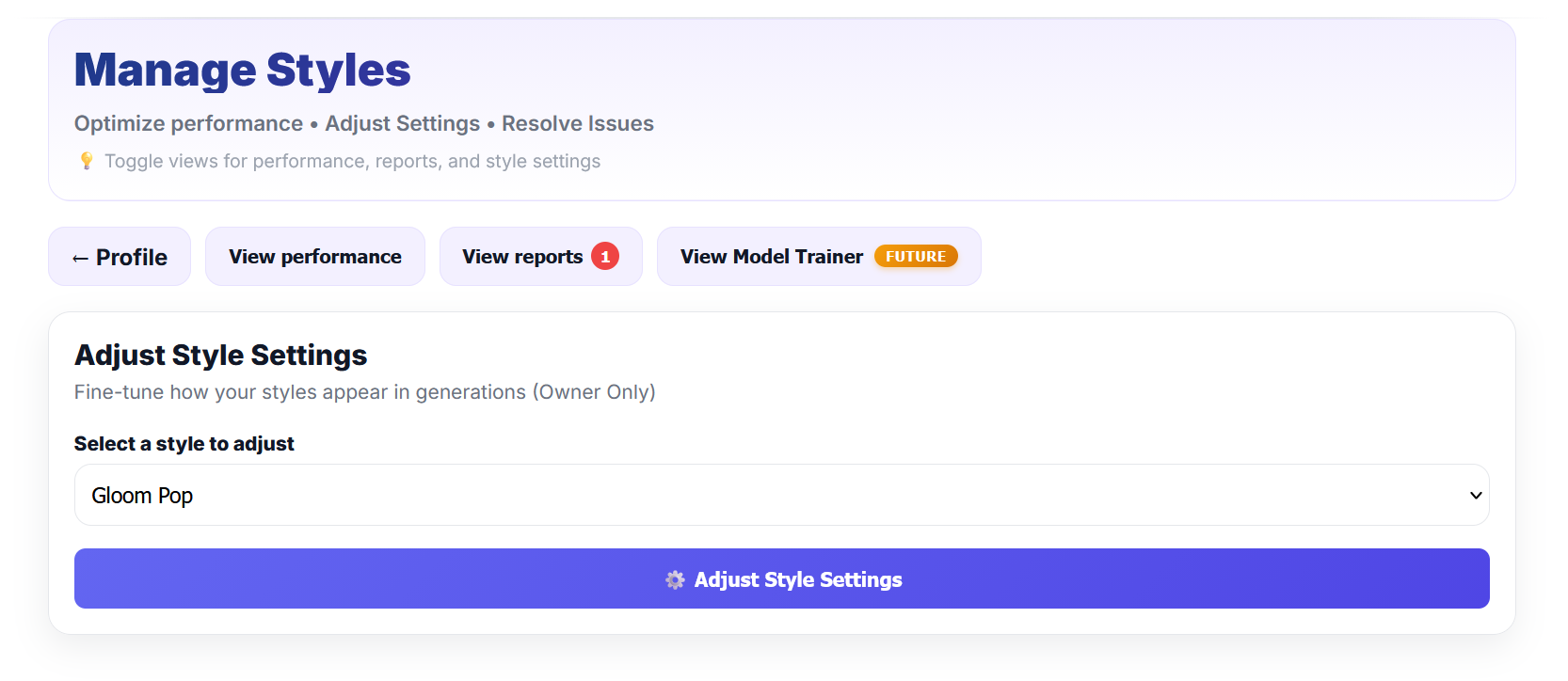Image resolution: width=1568 pixels, height=681 pixels.
Task: Click the lightbulb tip icon
Action: coord(87,161)
